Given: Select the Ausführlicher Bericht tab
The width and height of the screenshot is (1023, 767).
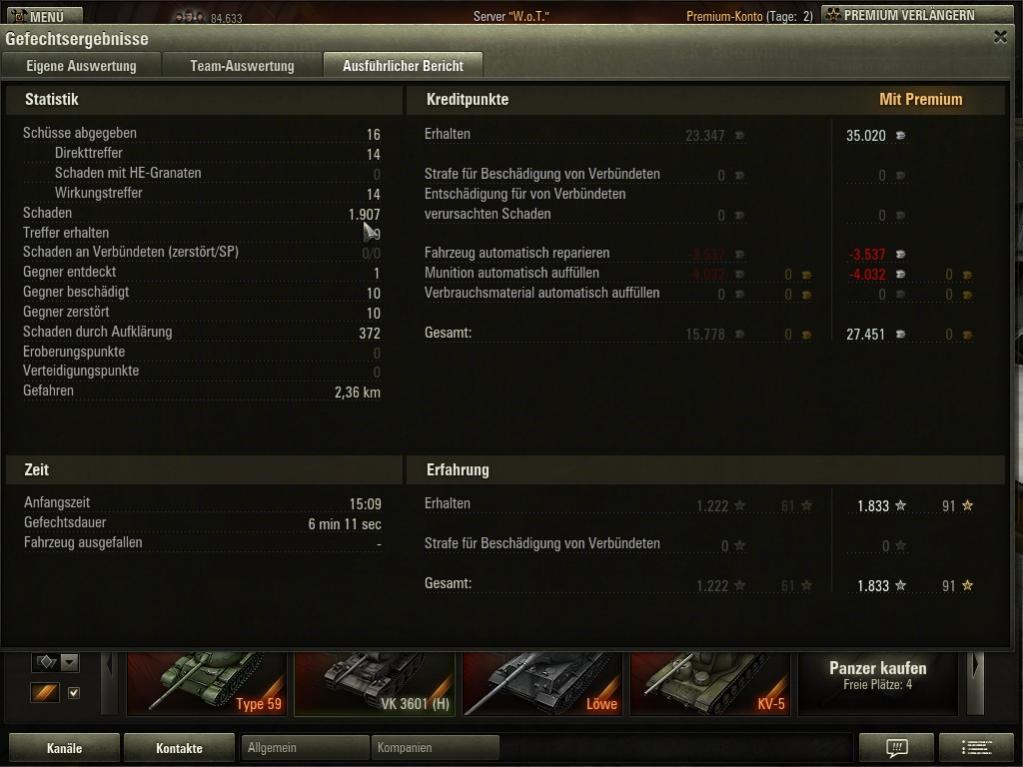Looking at the screenshot, I should tap(403, 66).
